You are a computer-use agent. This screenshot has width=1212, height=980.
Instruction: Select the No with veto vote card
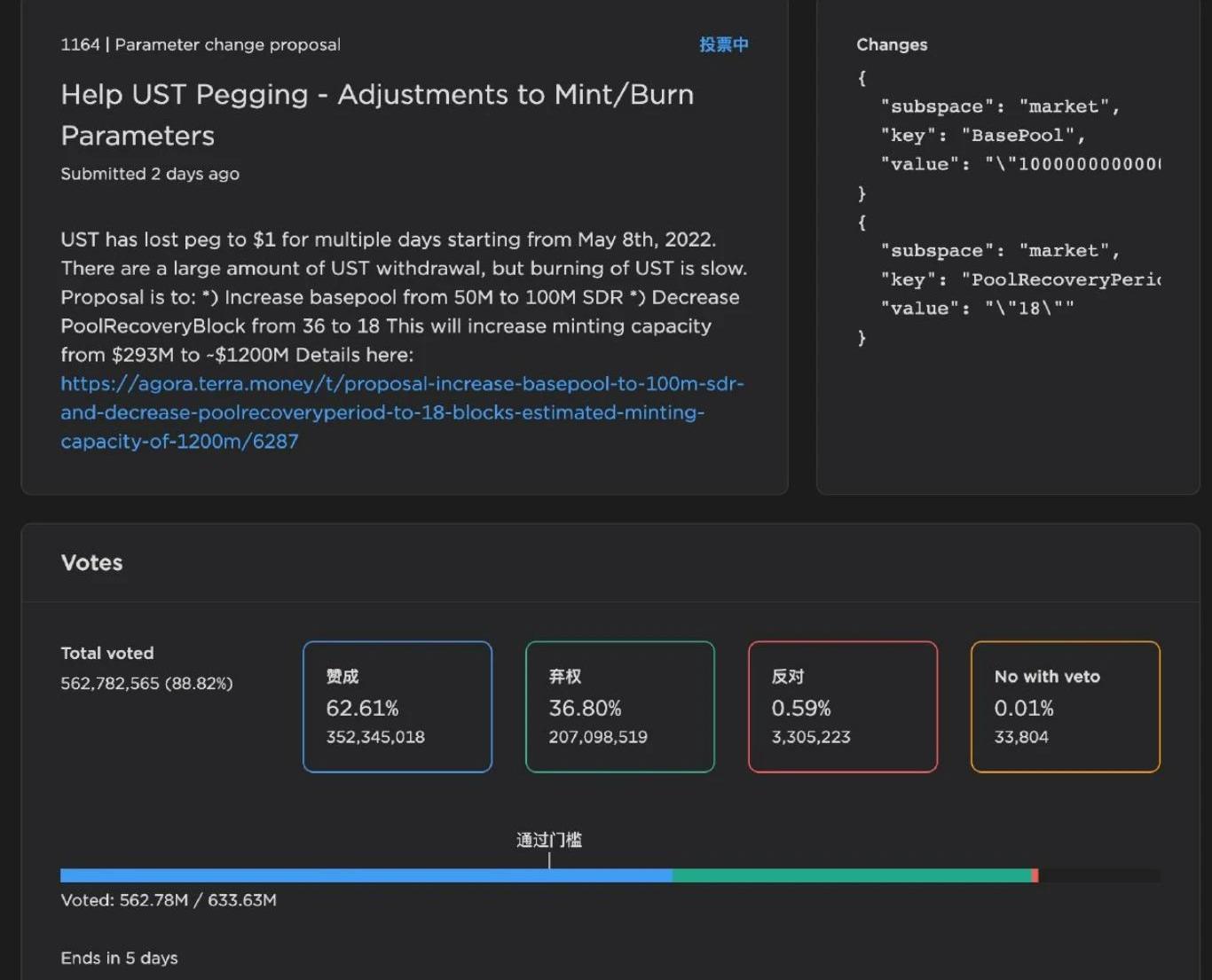pyautogui.click(x=1066, y=707)
